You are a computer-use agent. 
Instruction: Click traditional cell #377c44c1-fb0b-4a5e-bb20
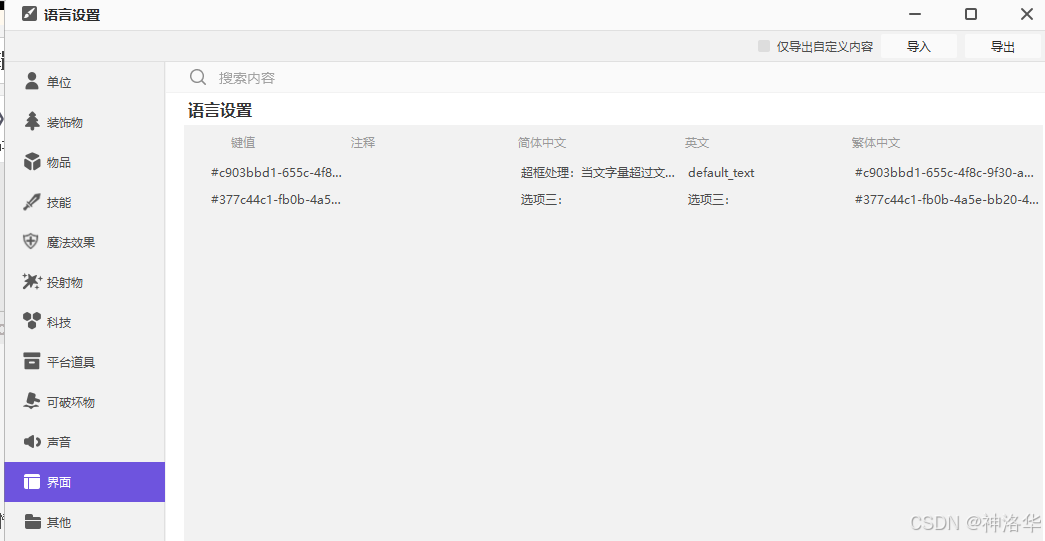pyautogui.click(x=946, y=199)
